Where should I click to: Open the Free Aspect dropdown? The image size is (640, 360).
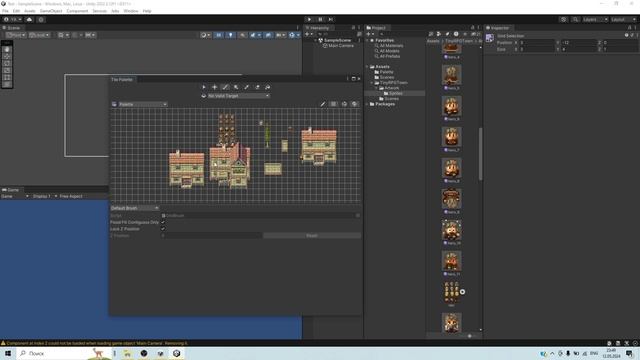(71, 196)
